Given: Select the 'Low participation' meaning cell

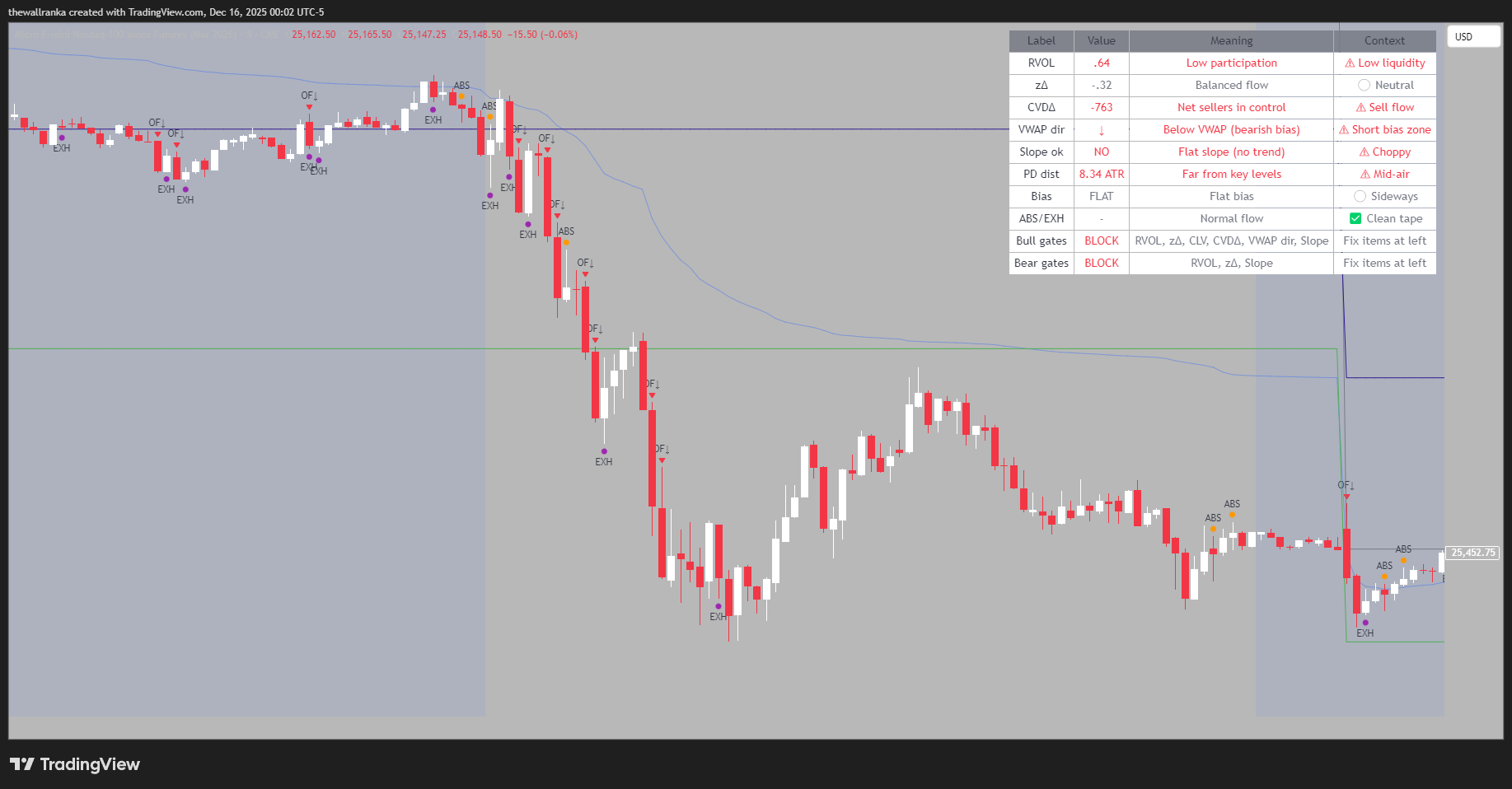Looking at the screenshot, I should [x=1231, y=63].
